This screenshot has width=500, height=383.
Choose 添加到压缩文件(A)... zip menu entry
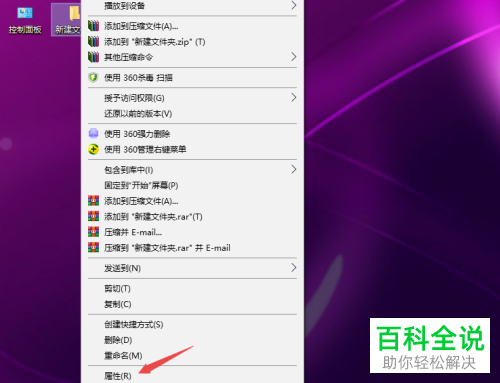pyautogui.click(x=192, y=26)
